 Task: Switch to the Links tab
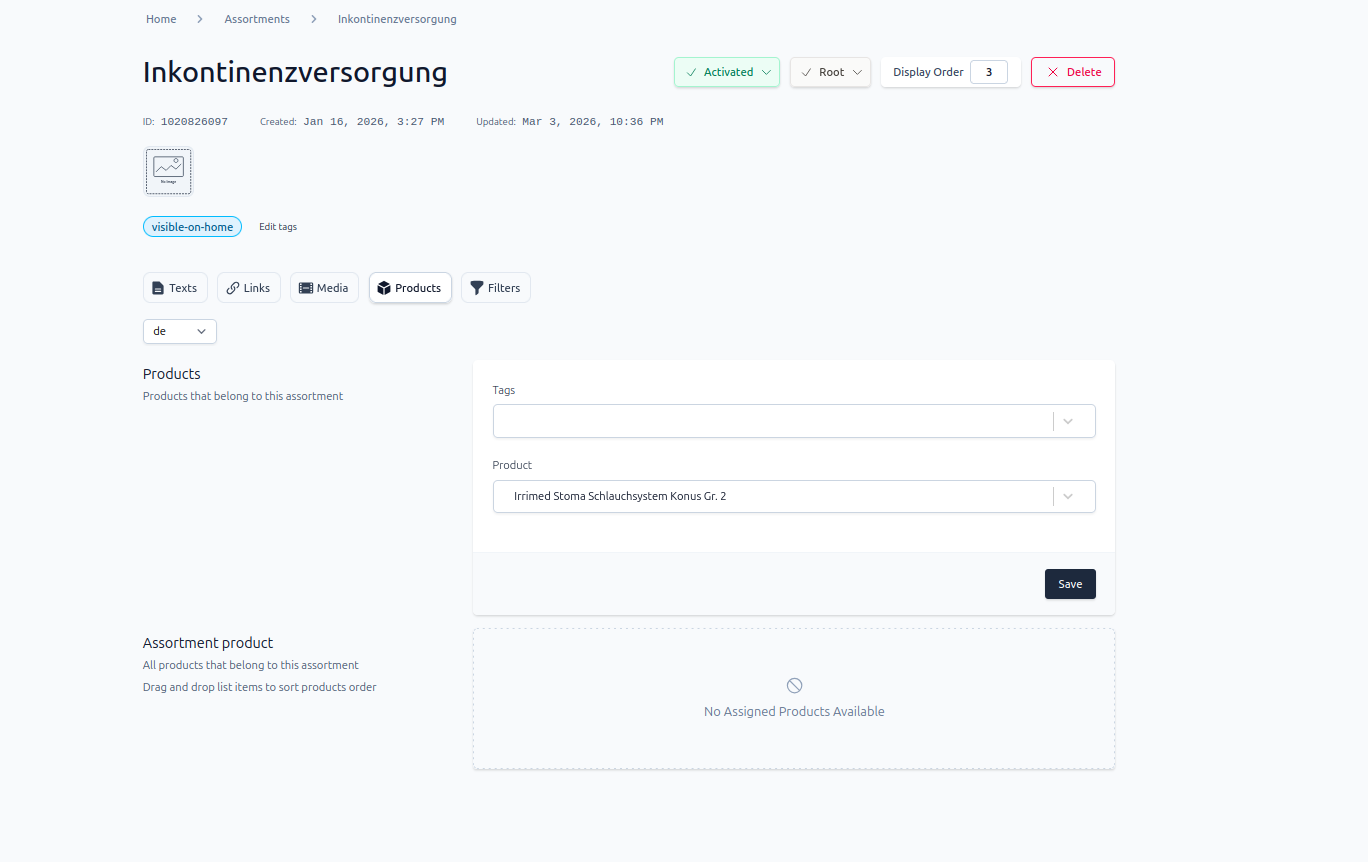(249, 288)
